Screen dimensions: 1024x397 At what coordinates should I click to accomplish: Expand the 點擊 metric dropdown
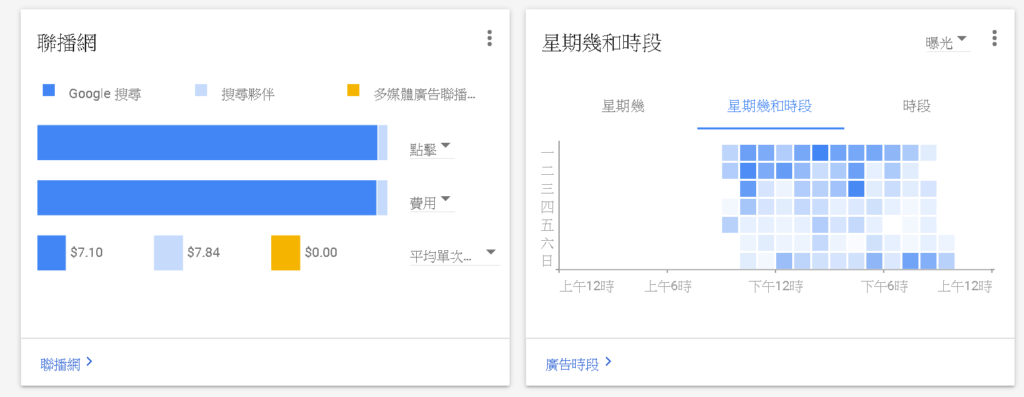point(431,148)
